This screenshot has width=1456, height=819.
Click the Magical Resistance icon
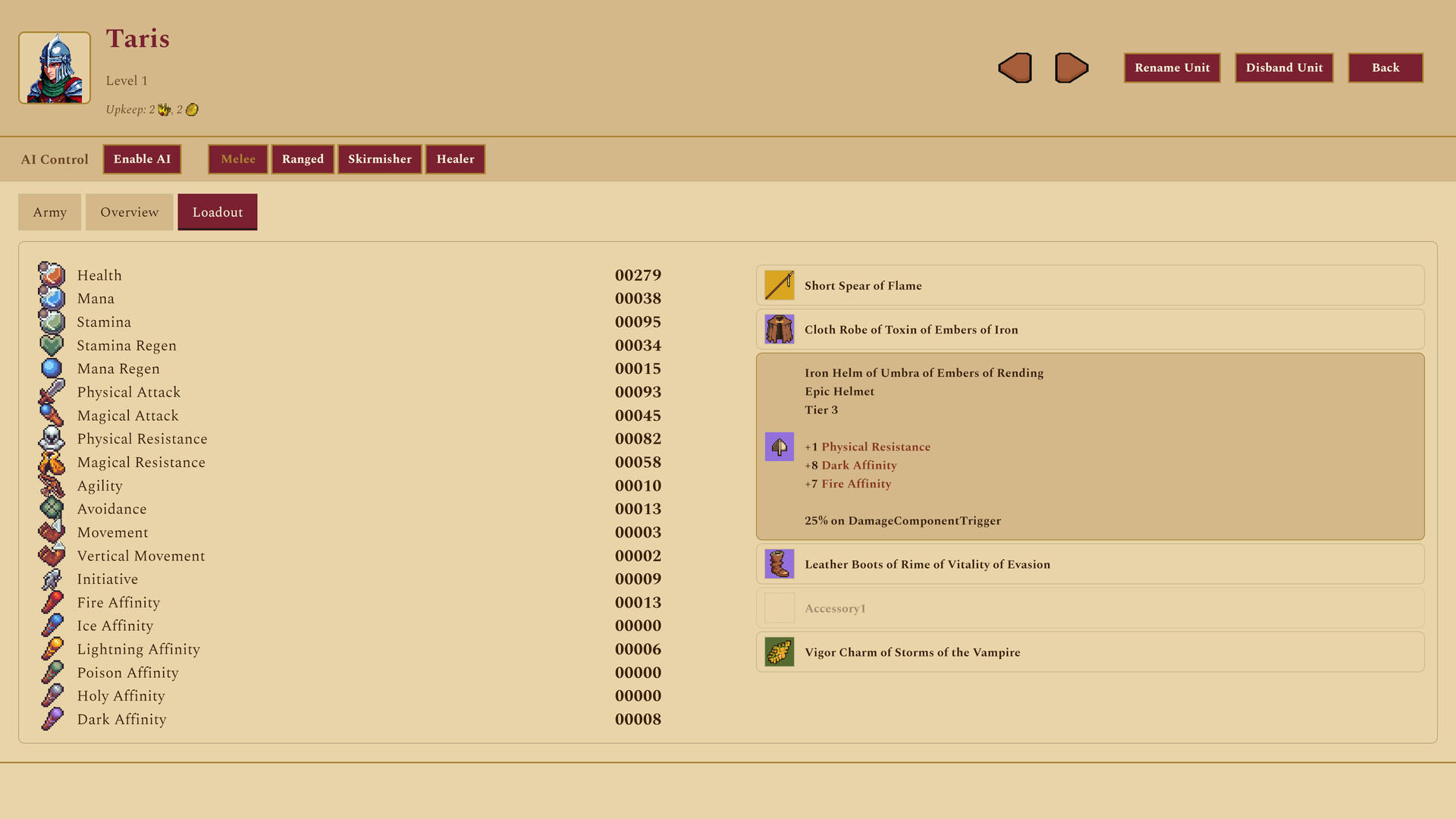[x=52, y=462]
